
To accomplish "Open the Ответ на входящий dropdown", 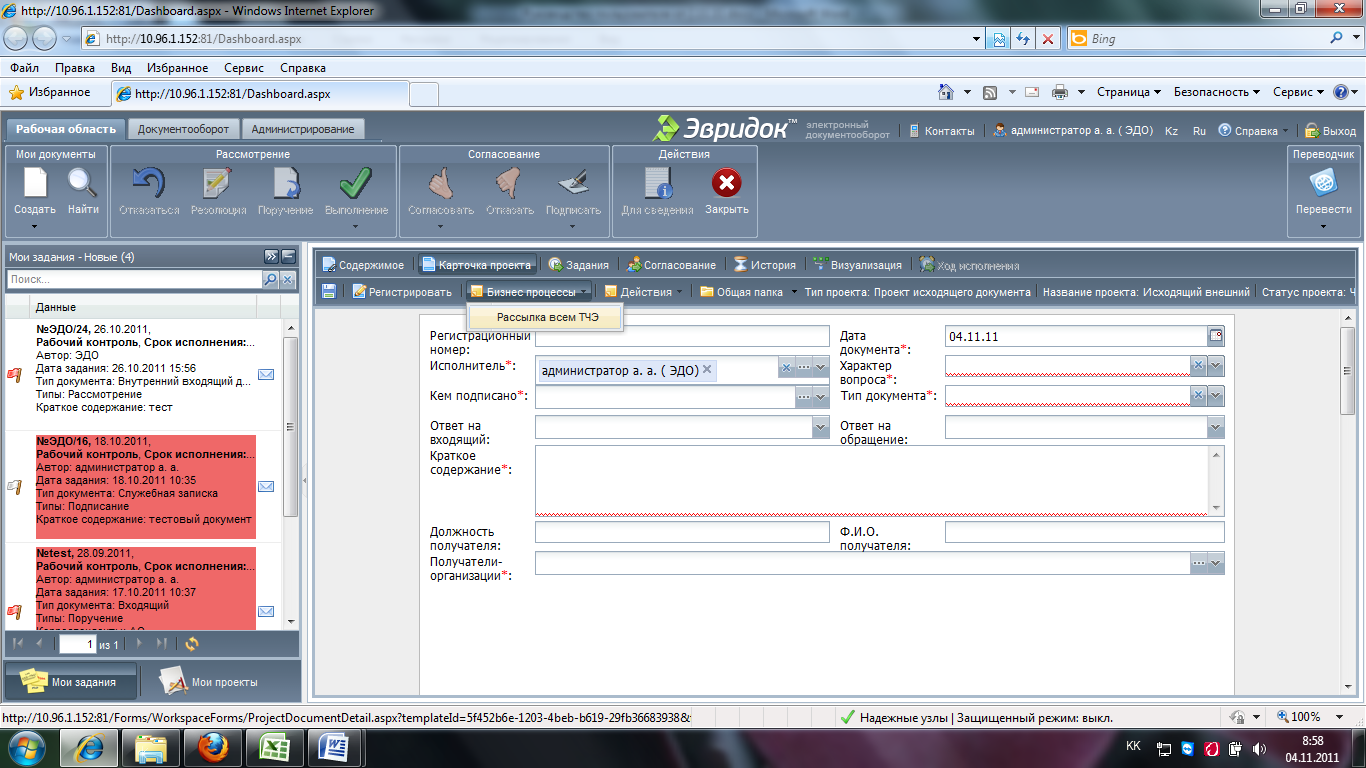I will click(821, 427).
